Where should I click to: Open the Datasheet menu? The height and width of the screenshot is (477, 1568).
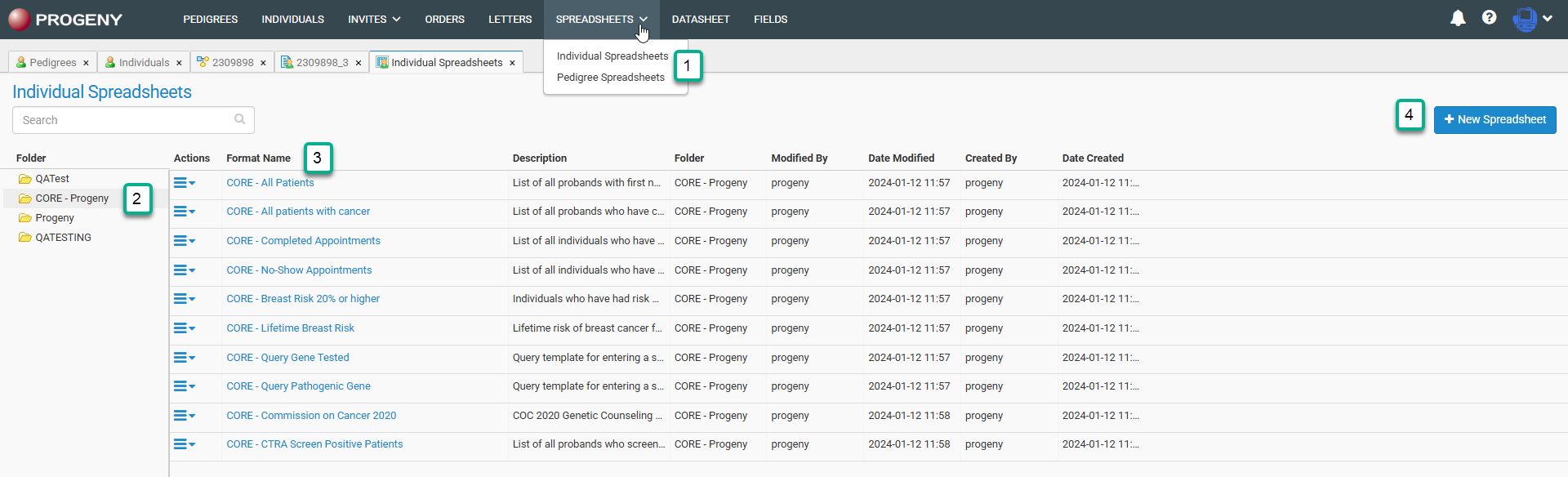(701, 19)
